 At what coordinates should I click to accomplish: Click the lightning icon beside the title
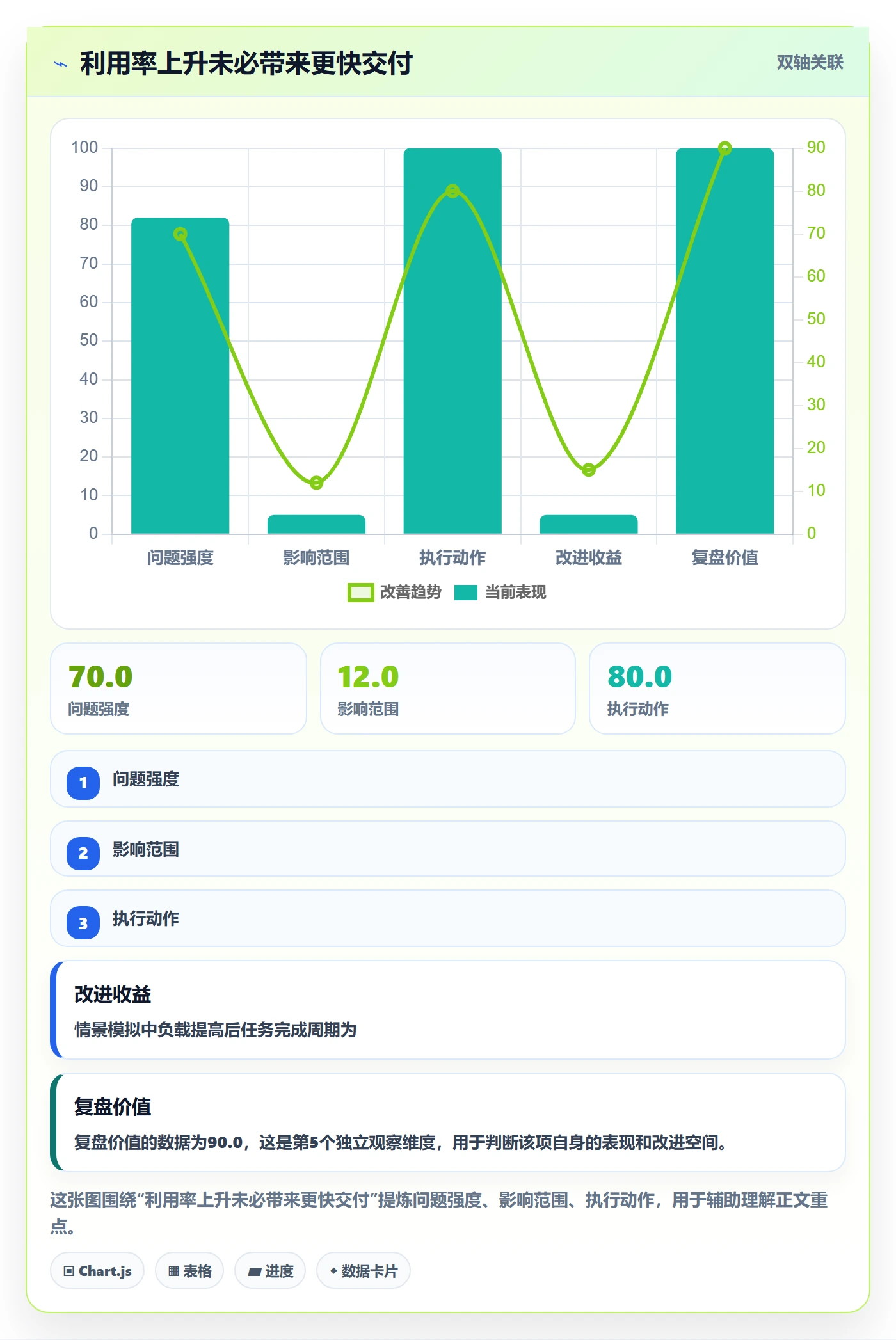[61, 64]
